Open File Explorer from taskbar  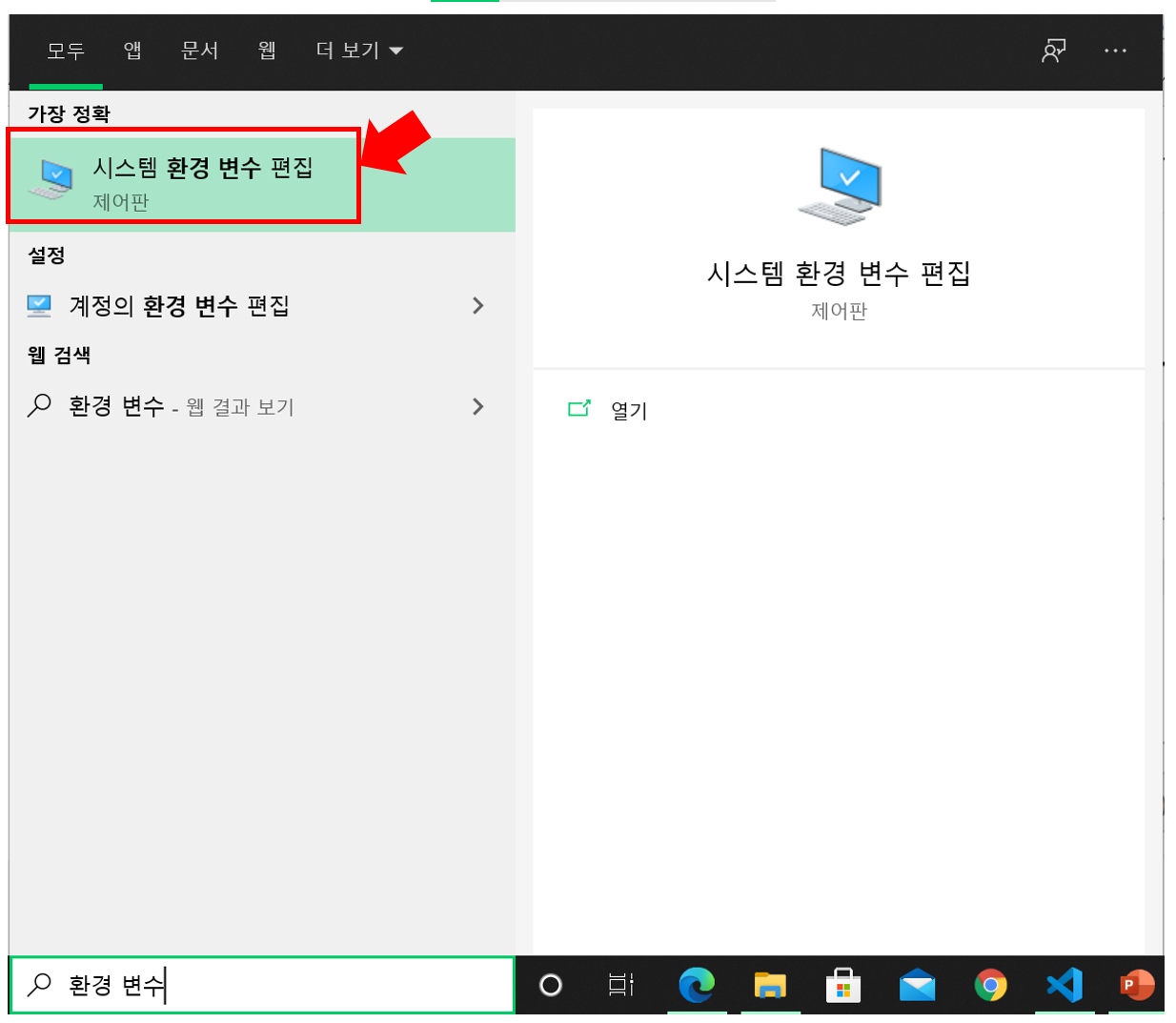[770, 985]
